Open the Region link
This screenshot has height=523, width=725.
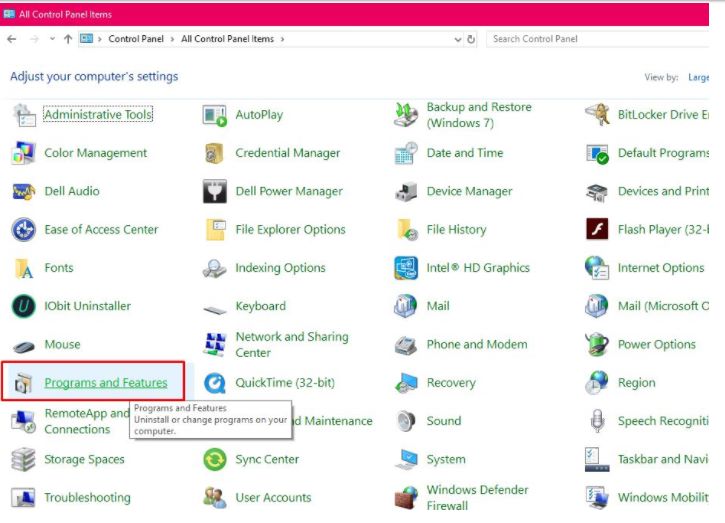tap(637, 383)
